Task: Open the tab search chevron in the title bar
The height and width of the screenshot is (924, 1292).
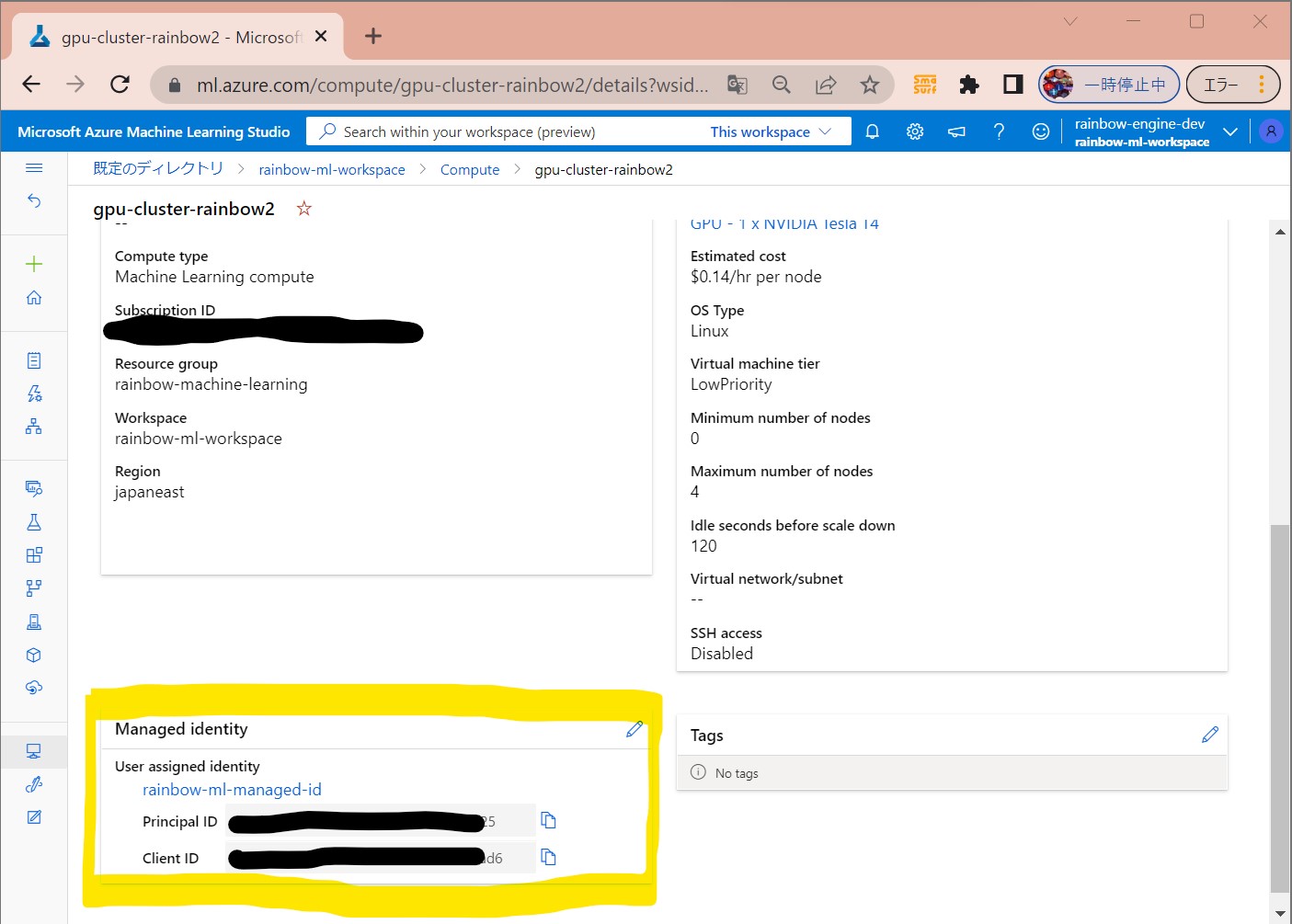Action: (x=1070, y=21)
